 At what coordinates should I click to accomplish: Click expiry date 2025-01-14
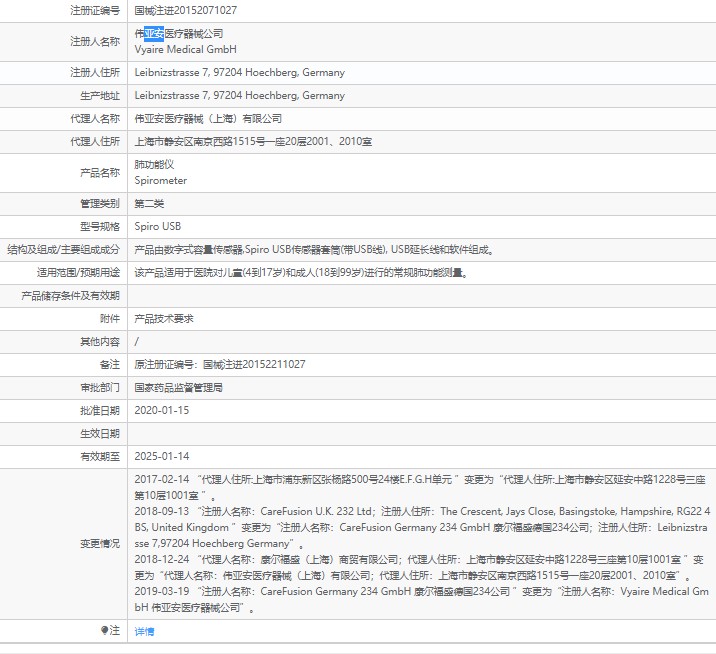[162, 456]
